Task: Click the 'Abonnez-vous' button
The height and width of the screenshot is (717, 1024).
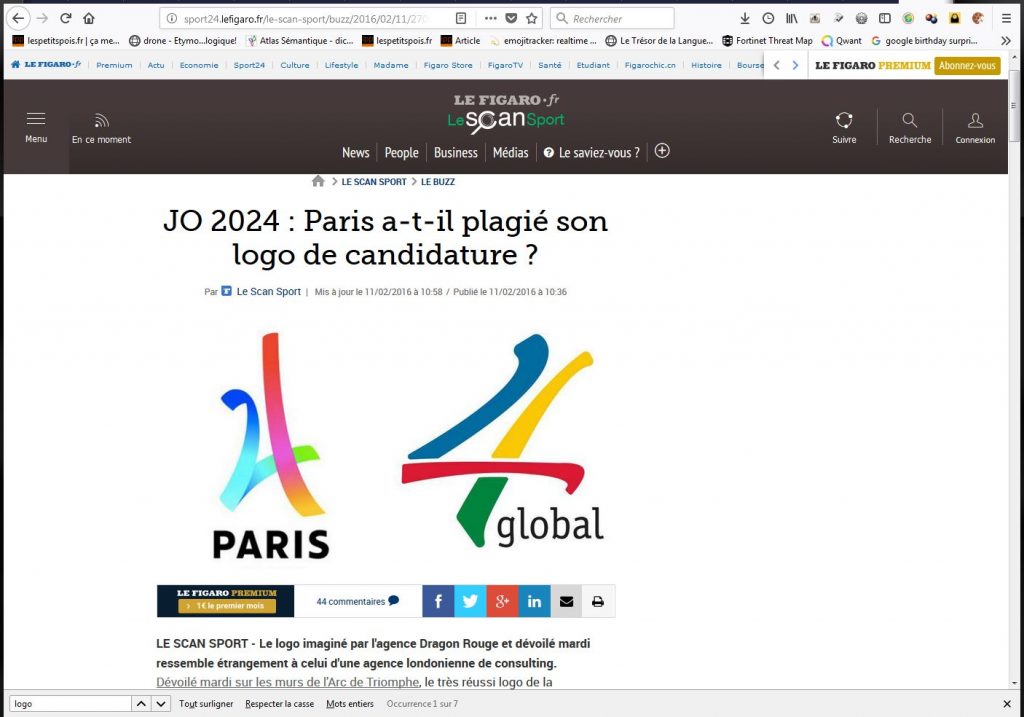Action: coord(967,66)
